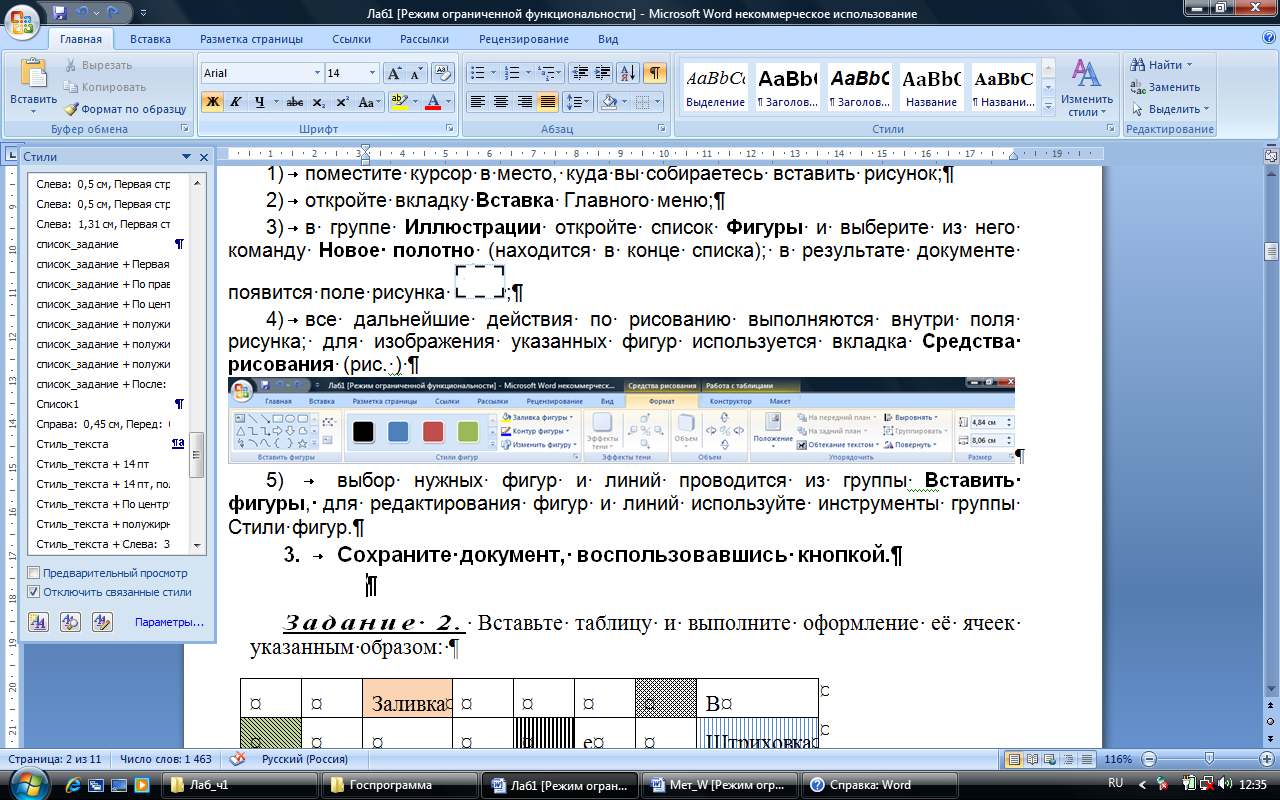The image size is (1280, 800).
Task: Switch to the Вид tab
Action: (608, 39)
